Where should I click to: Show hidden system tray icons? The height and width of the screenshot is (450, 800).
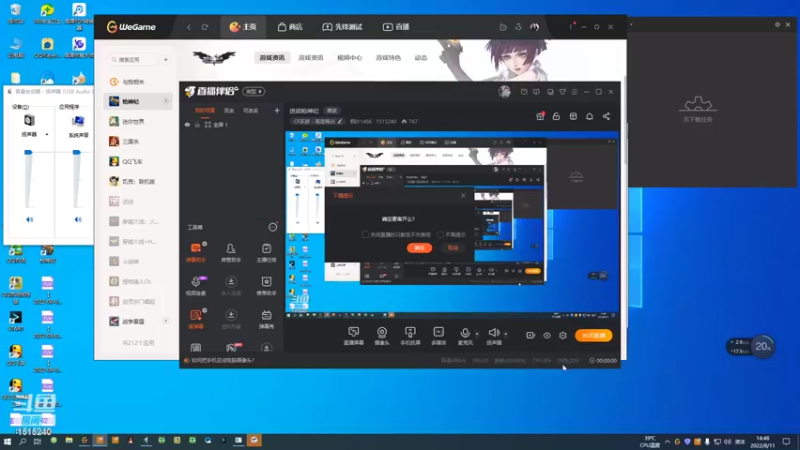[667, 441]
